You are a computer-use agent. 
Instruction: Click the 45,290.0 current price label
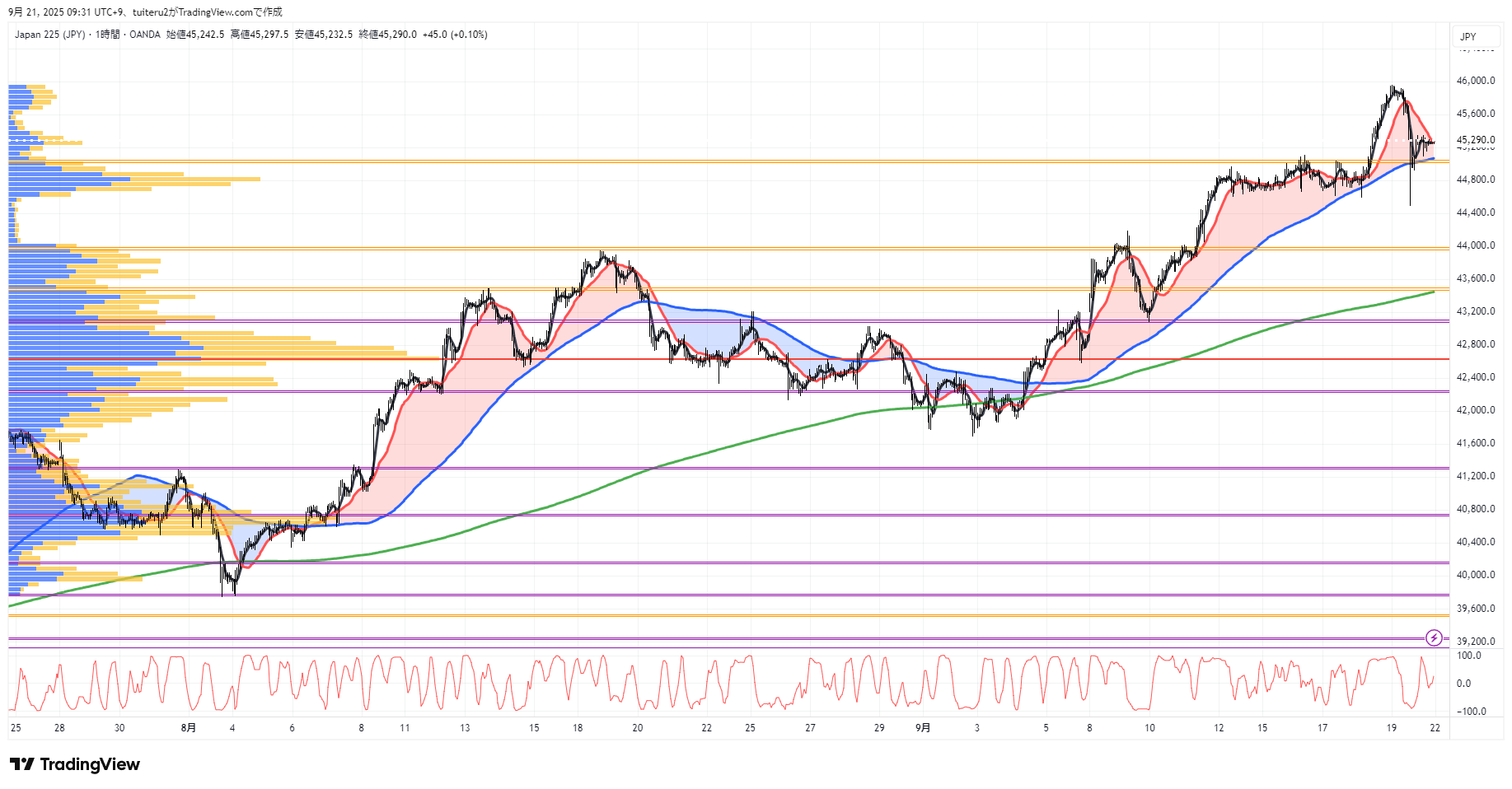pyautogui.click(x=1475, y=139)
